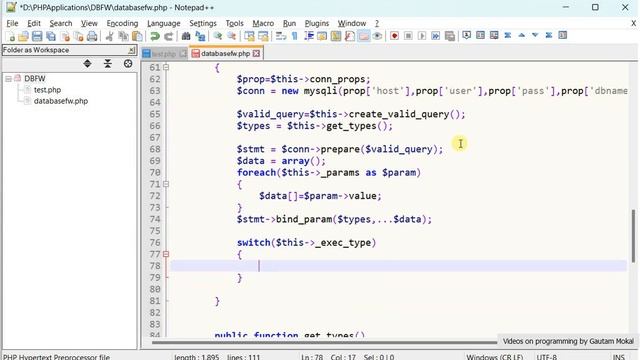Open the Encoding menu
640x360 pixels.
click(x=122, y=23)
